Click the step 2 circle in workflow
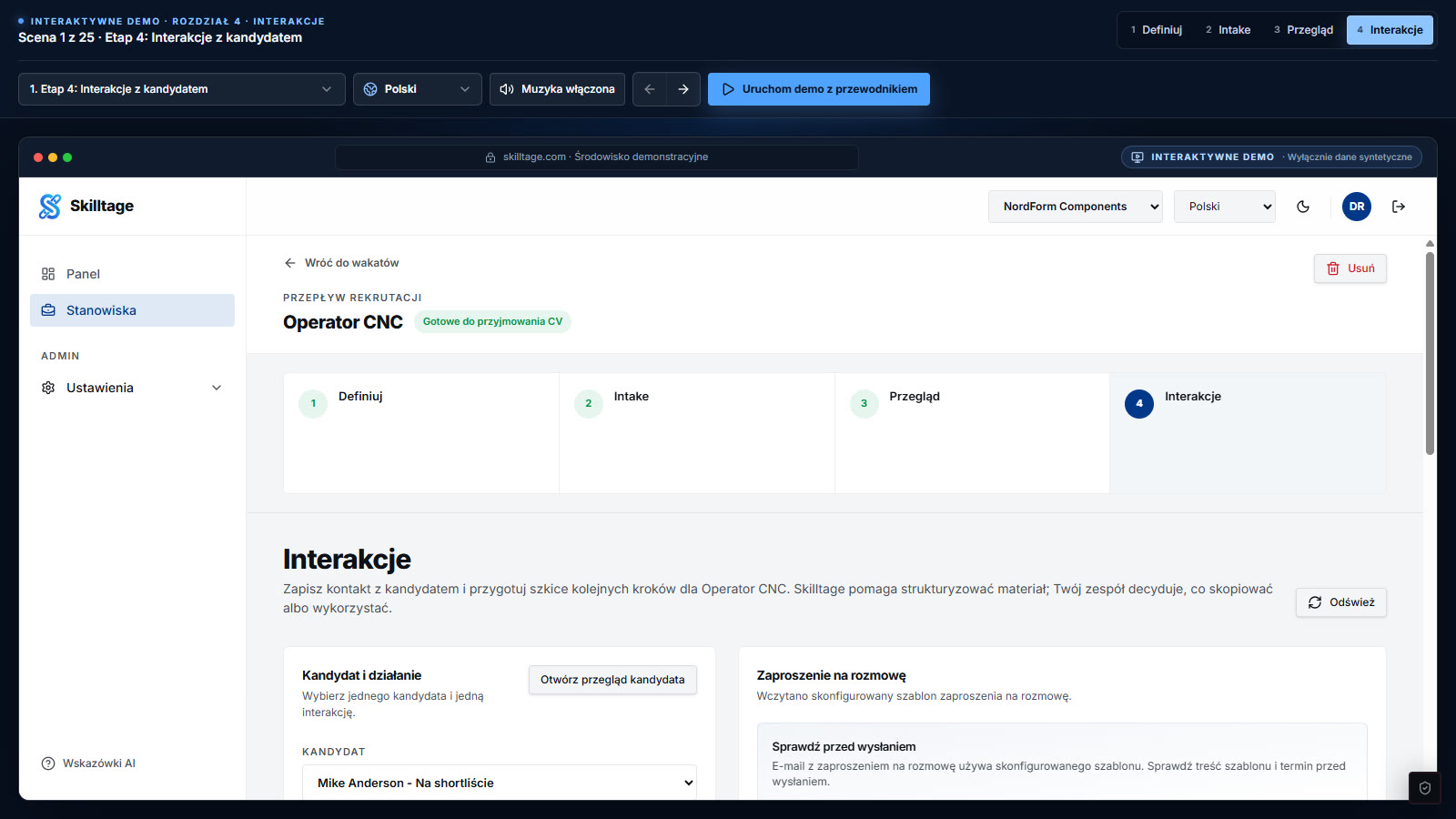The image size is (1456, 819). pyautogui.click(x=589, y=403)
